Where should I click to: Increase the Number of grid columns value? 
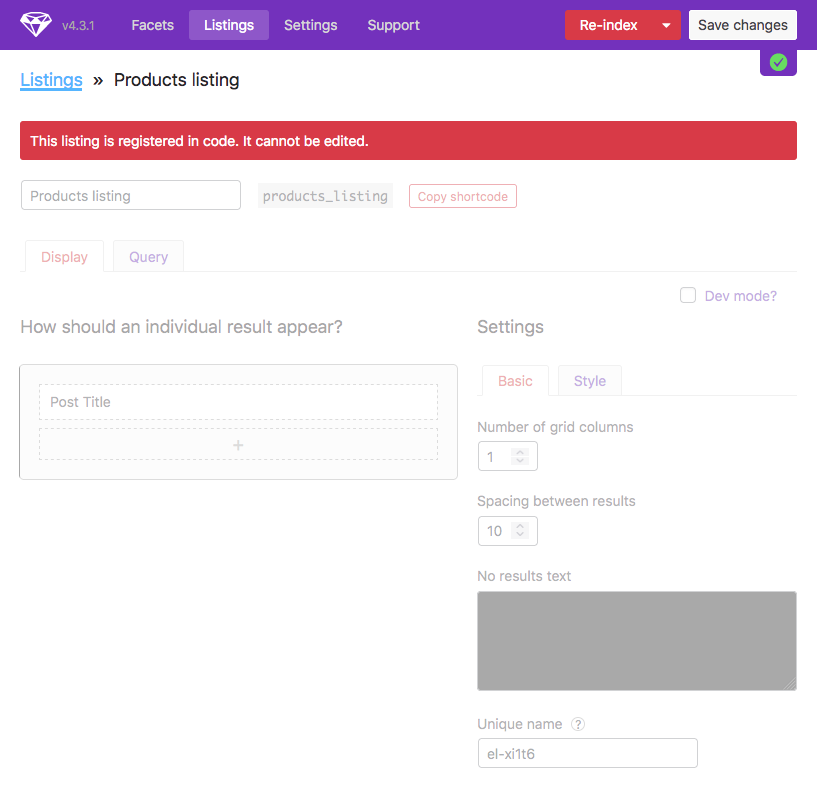click(x=520, y=452)
